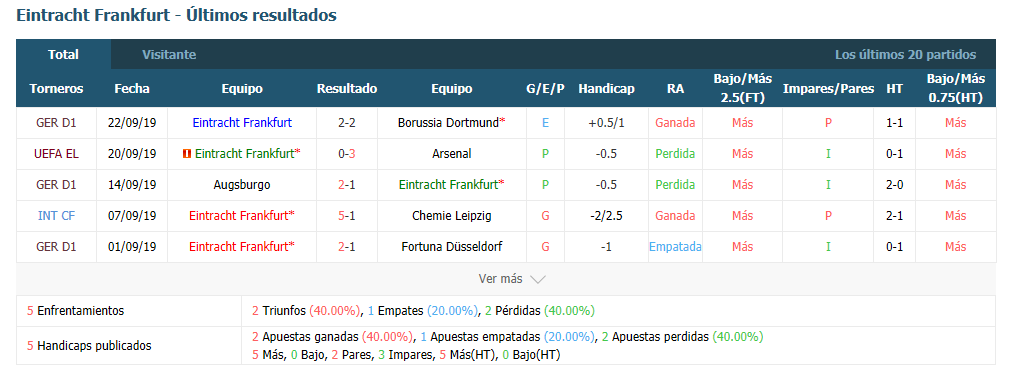Open the Visitante tab
The width and height of the screenshot is (1015, 376).
[x=169, y=55]
